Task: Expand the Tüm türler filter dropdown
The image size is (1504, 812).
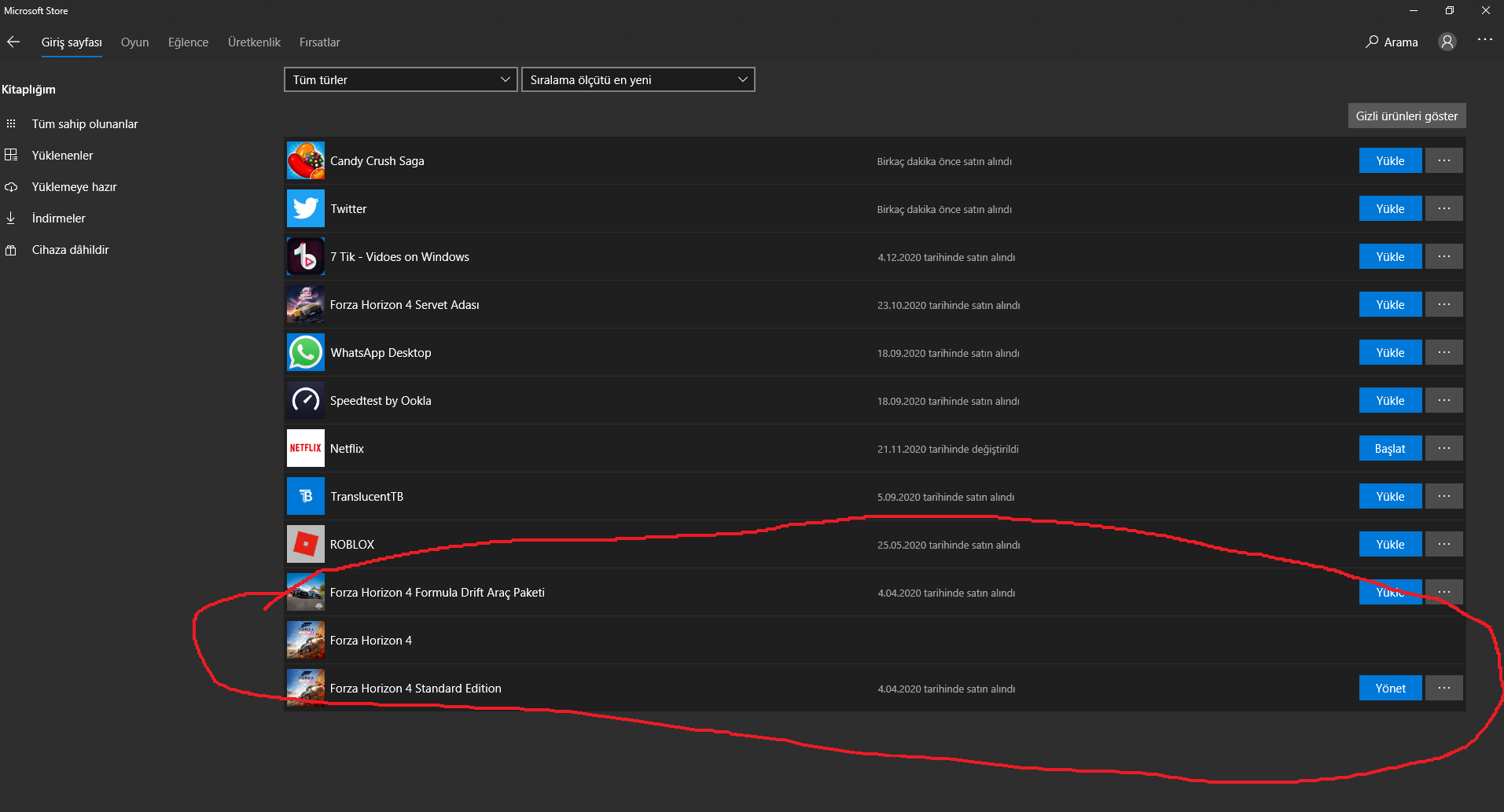Action: coord(401,79)
